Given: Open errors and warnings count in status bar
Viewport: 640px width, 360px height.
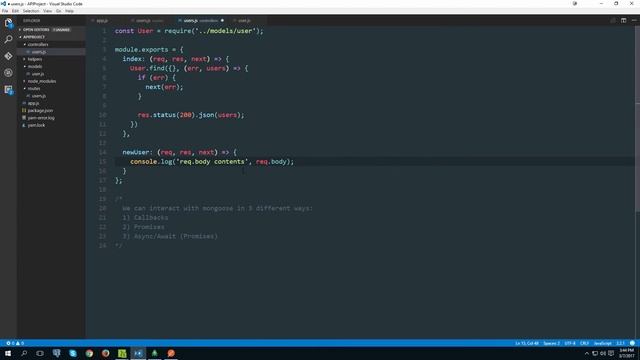Looking at the screenshot, I should tap(15, 343).
